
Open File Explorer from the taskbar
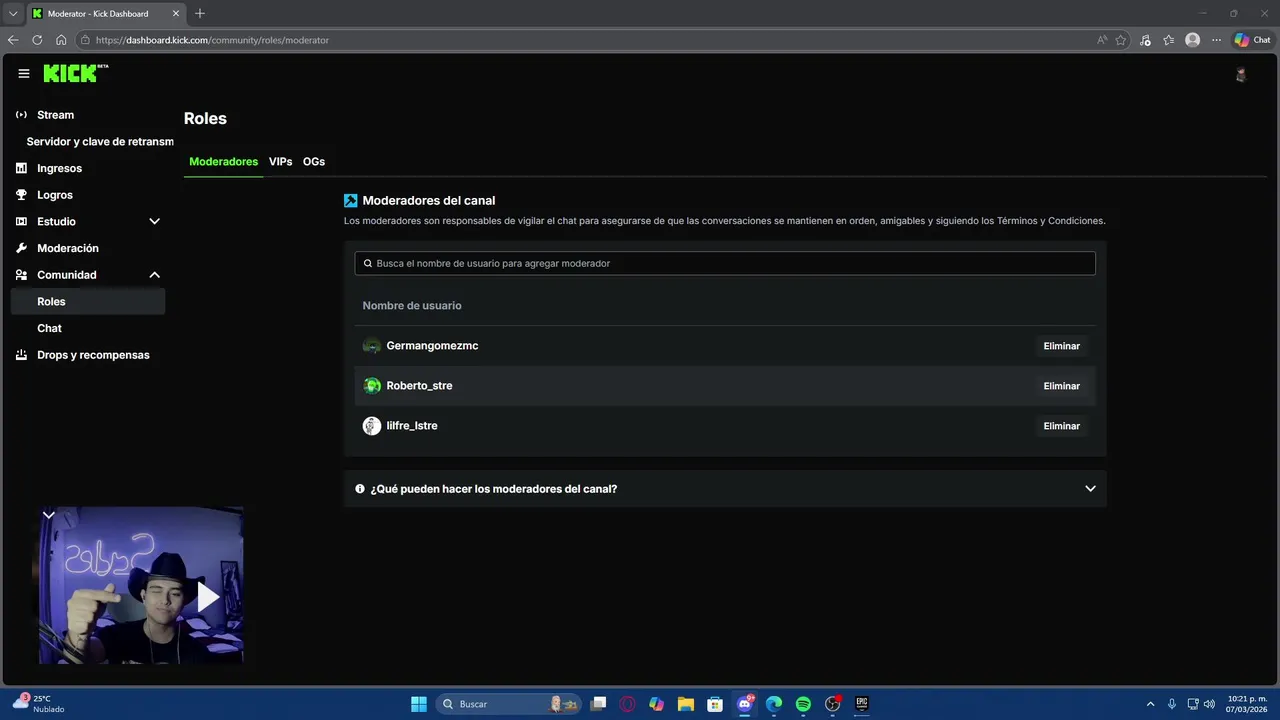tap(685, 704)
